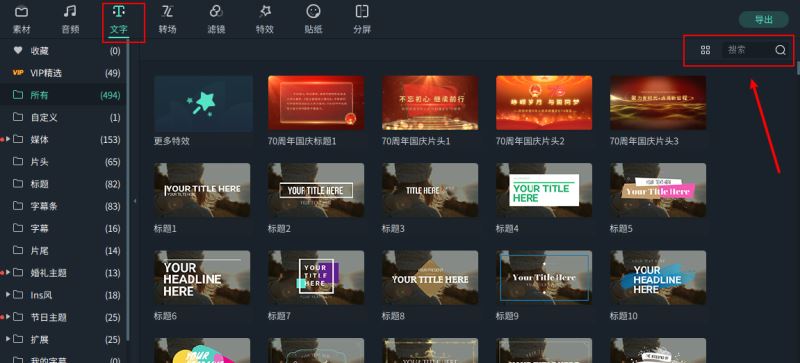800x363 pixels.
Task: Select the 自定义 folder
Action: click(x=63, y=117)
